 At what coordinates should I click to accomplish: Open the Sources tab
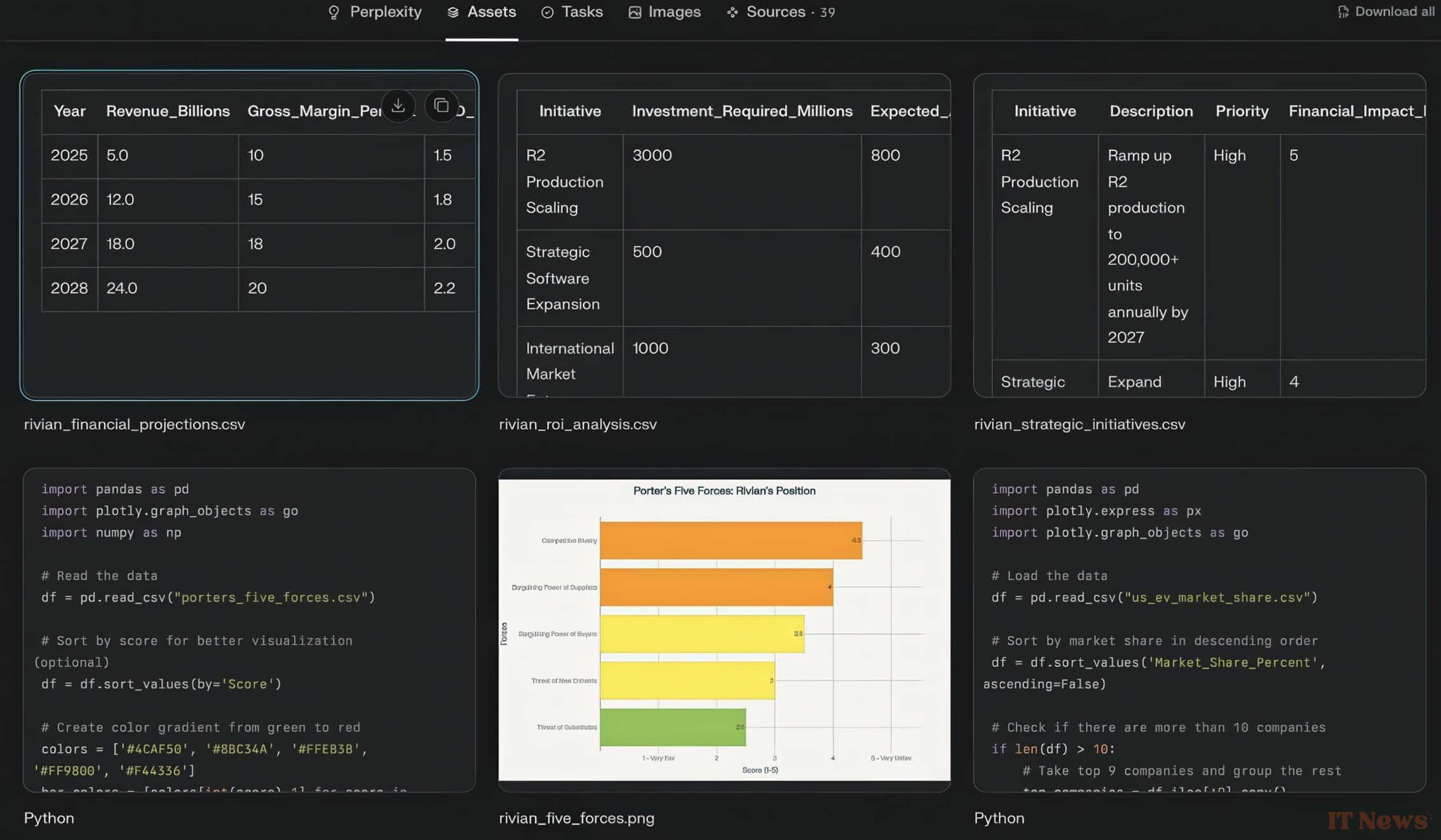click(x=775, y=12)
